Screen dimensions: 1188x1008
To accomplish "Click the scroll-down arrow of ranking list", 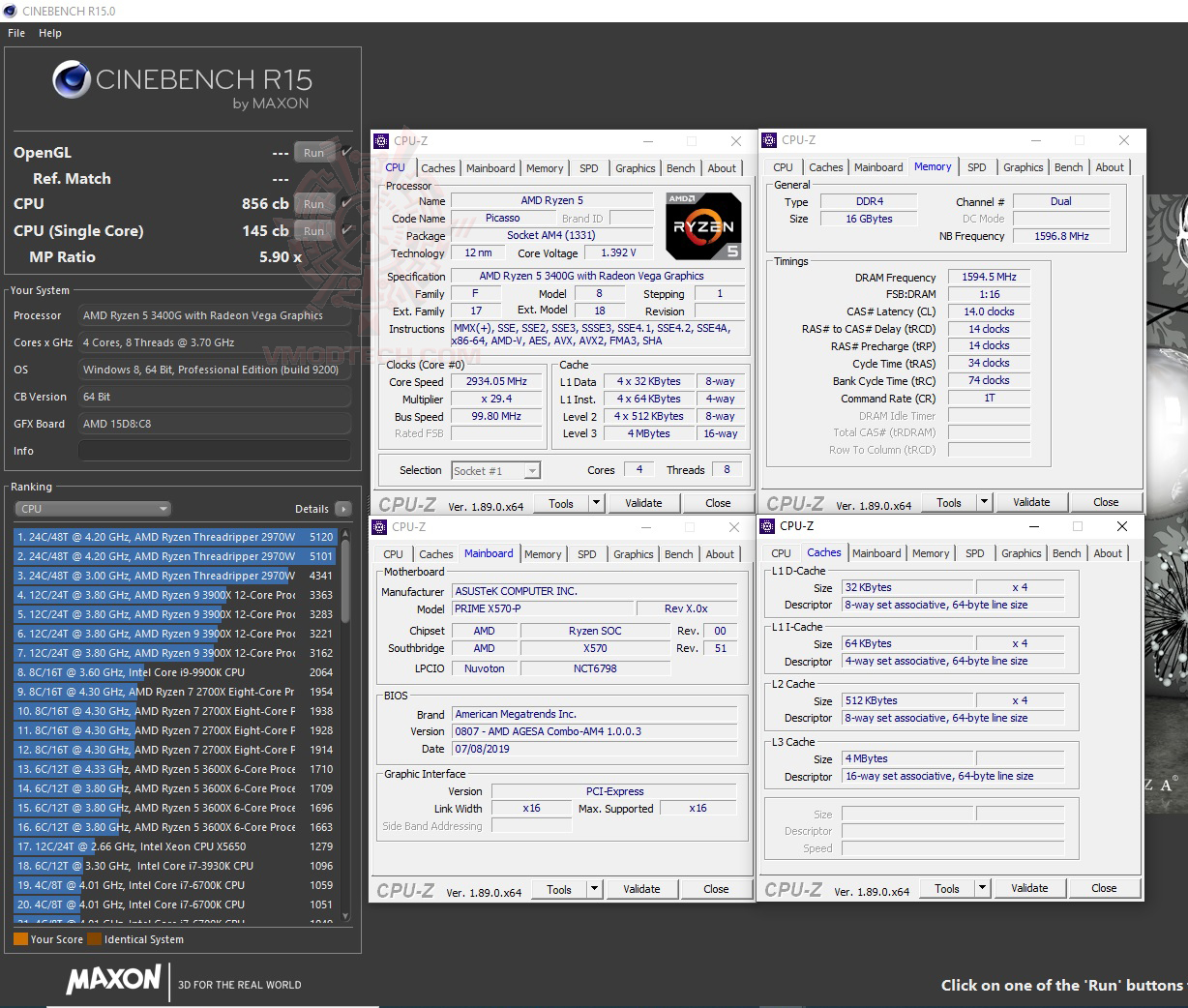I will click(345, 916).
